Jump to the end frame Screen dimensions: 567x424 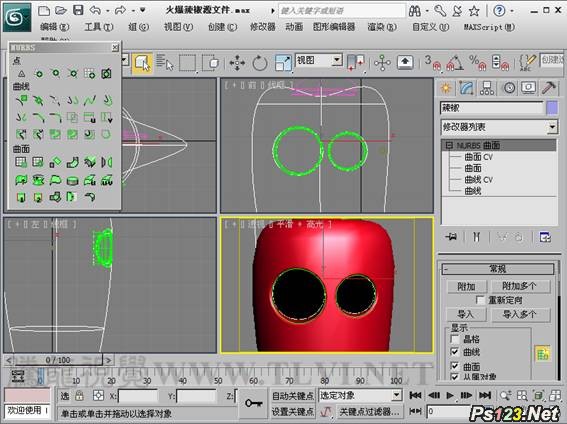tap(485, 395)
